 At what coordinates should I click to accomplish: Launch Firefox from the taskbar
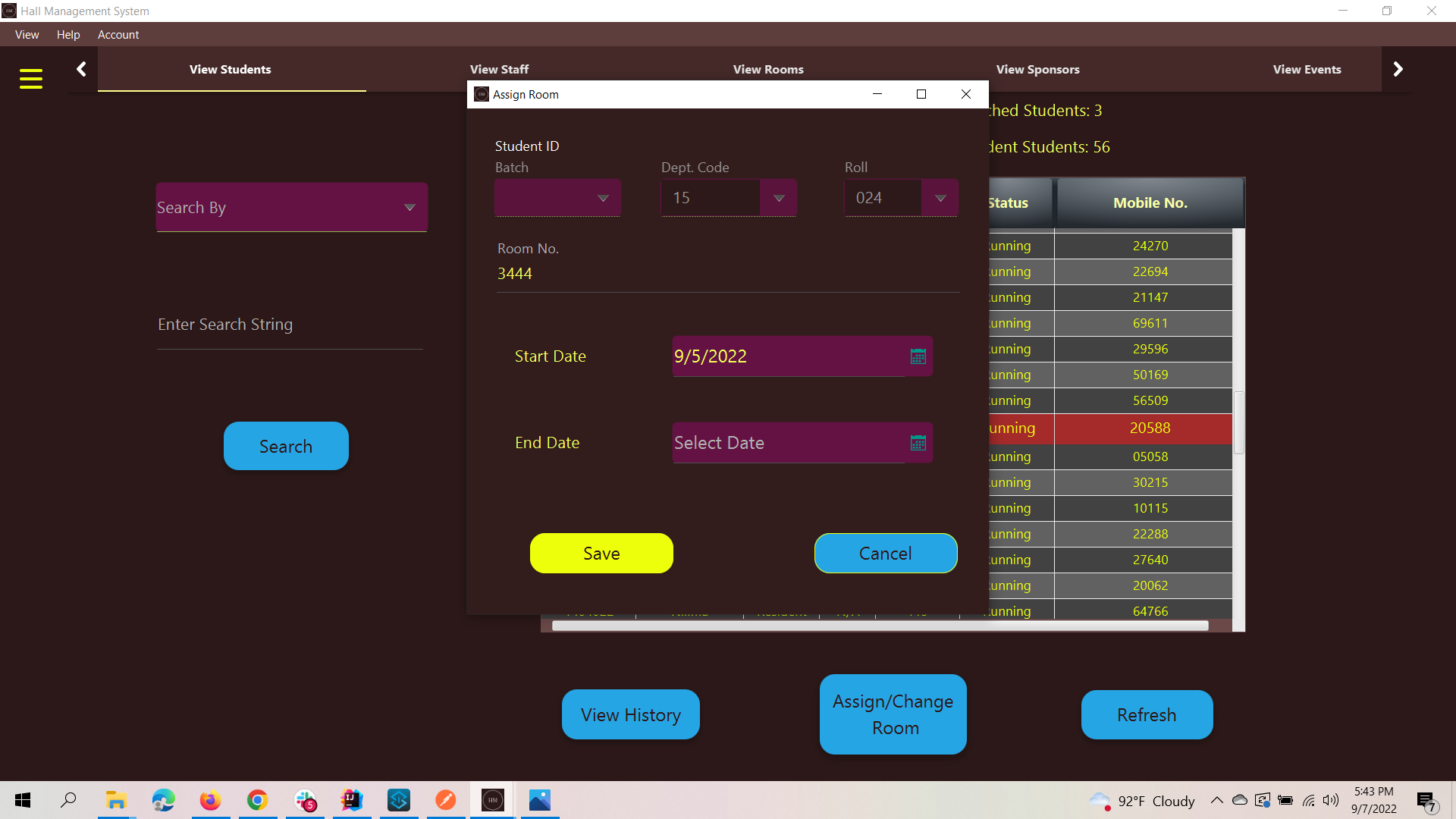pos(210,800)
